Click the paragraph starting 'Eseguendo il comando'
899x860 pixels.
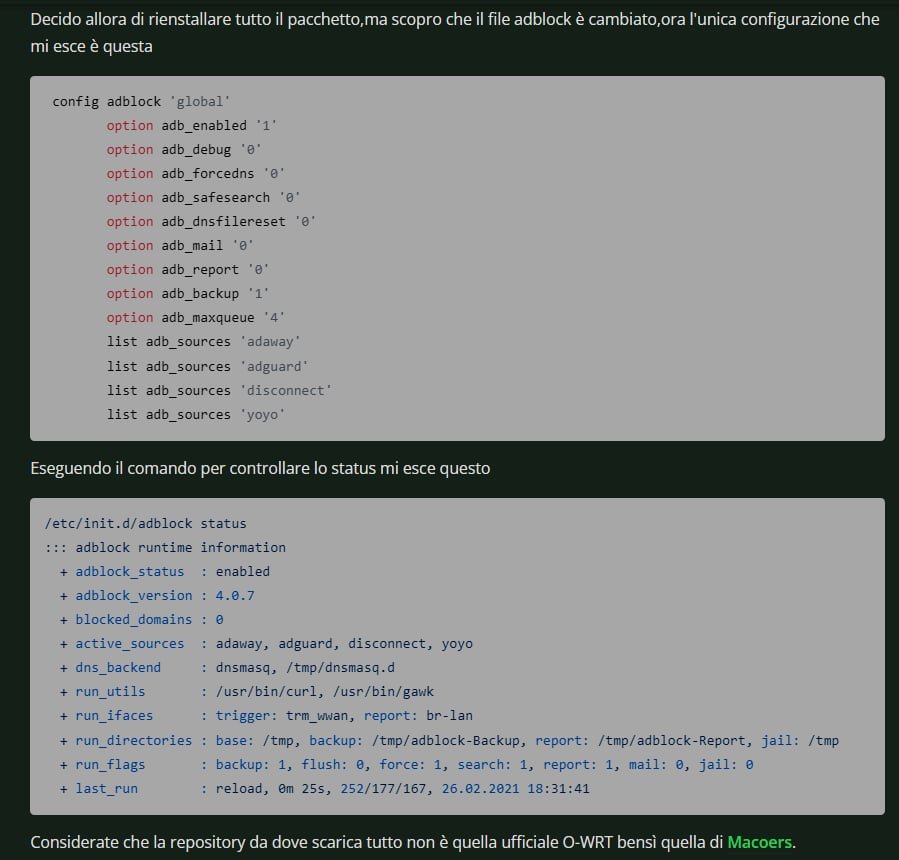[260, 468]
